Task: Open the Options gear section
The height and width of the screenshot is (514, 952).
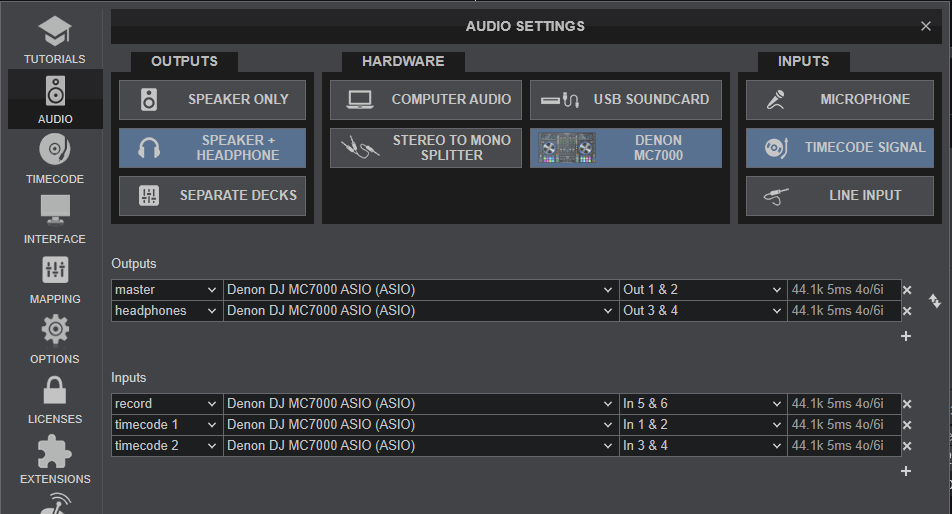Action: (55, 339)
